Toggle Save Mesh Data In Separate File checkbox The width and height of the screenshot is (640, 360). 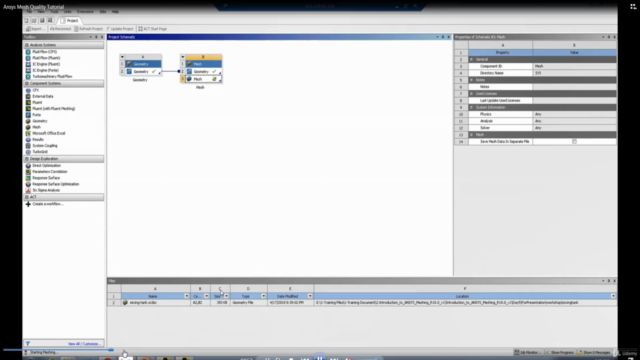574,142
